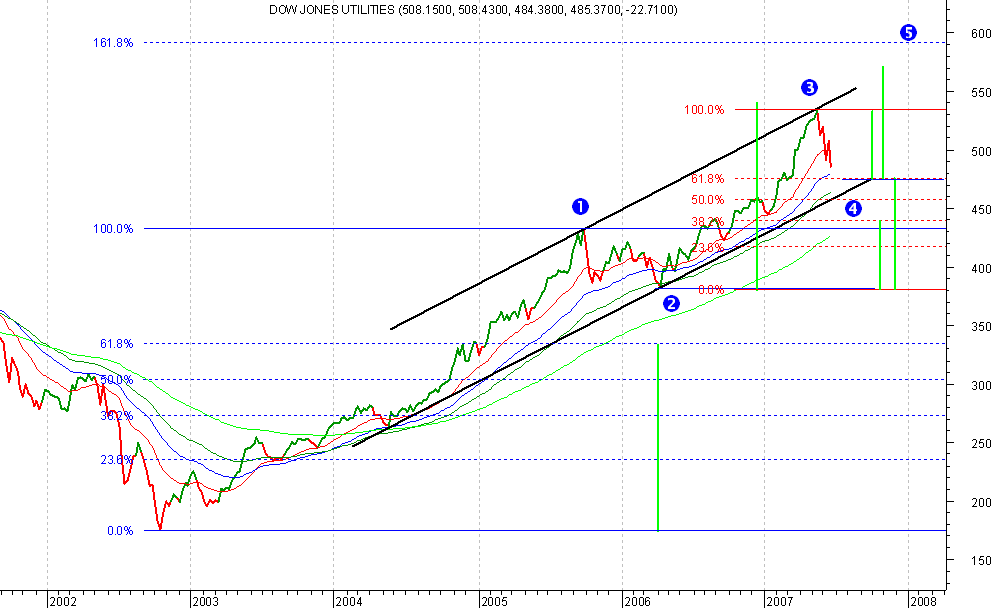Click the blue 161.8% Fibonacci label
The width and height of the screenshot is (994, 608).
(113, 43)
